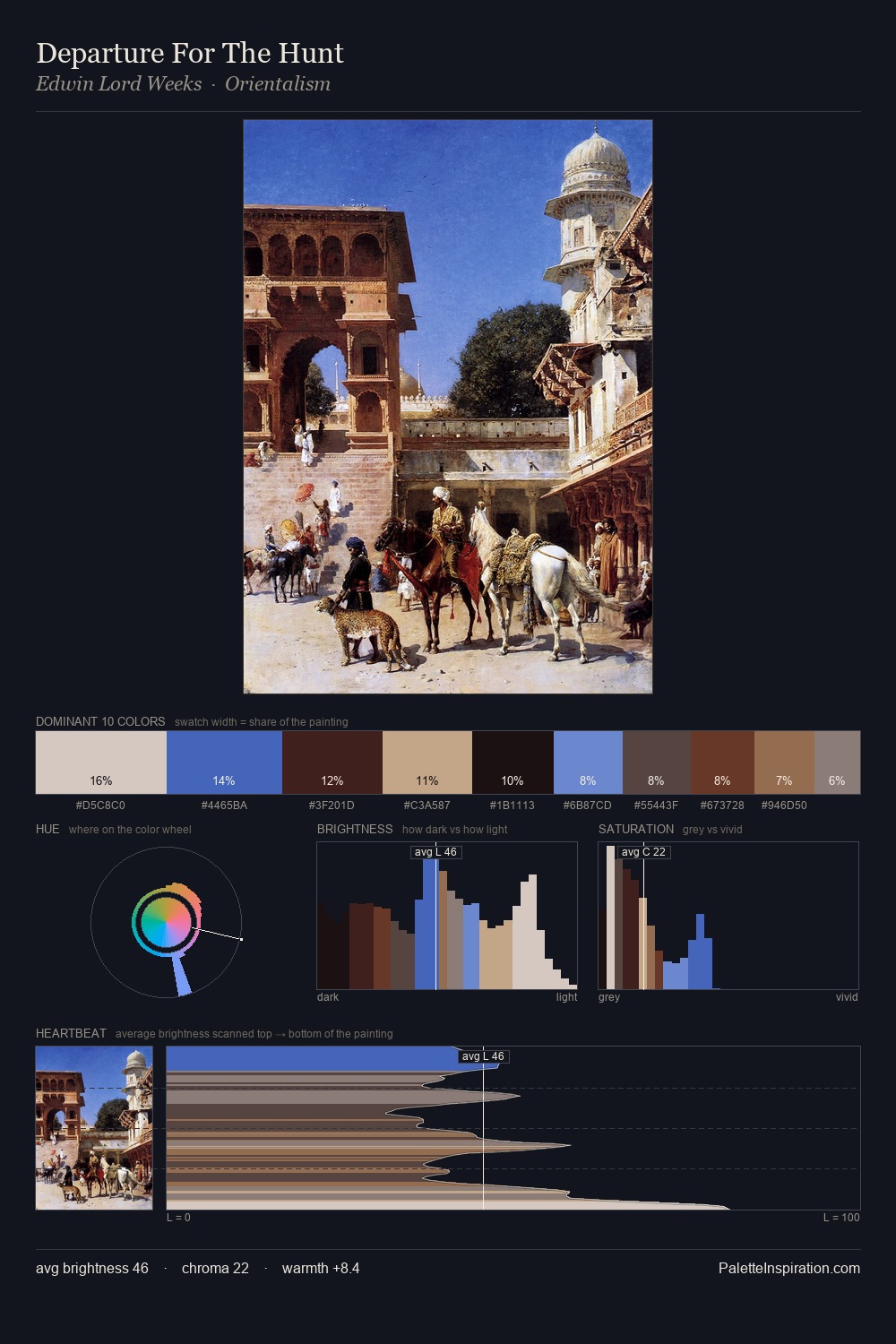896x1344 pixels.
Task: Pick the grey-brown #55443F swatch
Action: [657, 762]
